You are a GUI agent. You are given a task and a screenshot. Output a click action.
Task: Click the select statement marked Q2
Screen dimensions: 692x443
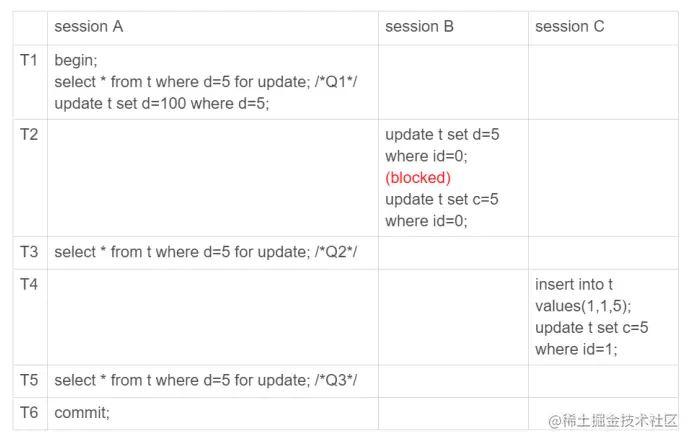(205, 251)
